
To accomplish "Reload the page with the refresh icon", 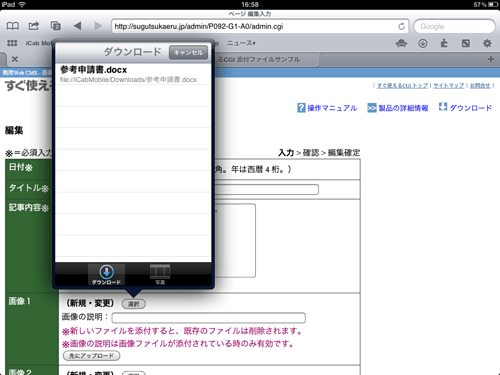I will pyautogui.click(x=401, y=26).
